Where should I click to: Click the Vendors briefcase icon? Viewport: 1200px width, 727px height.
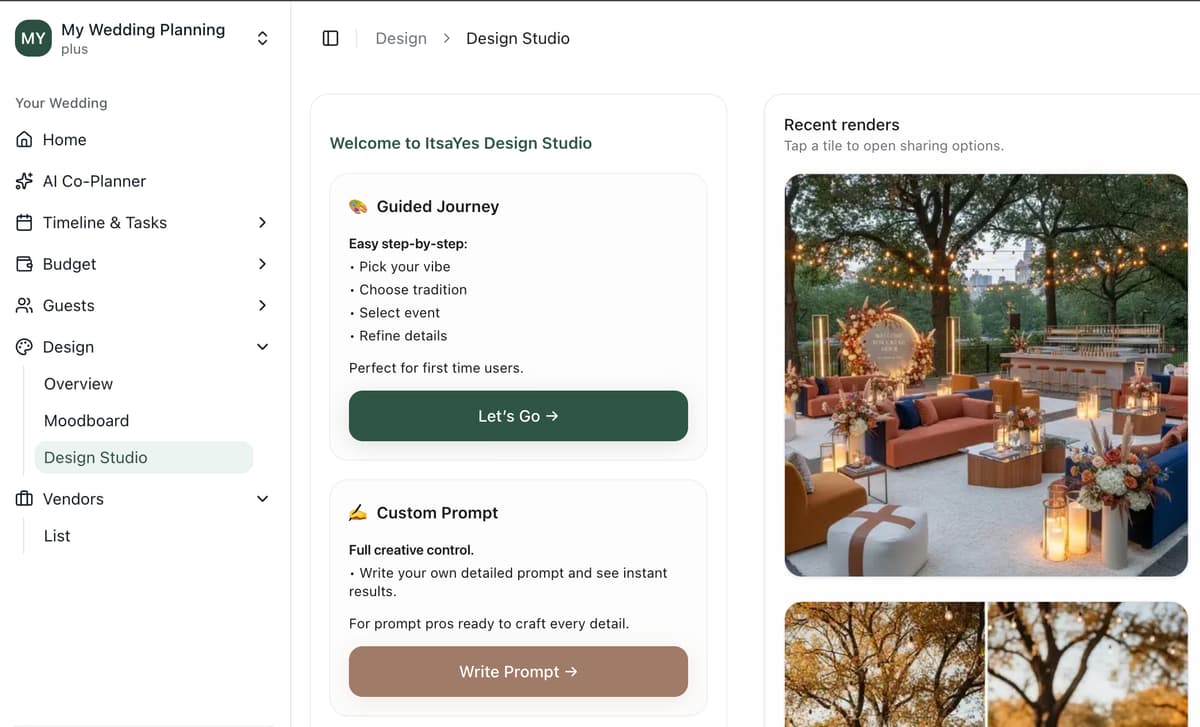pyautogui.click(x=23, y=498)
